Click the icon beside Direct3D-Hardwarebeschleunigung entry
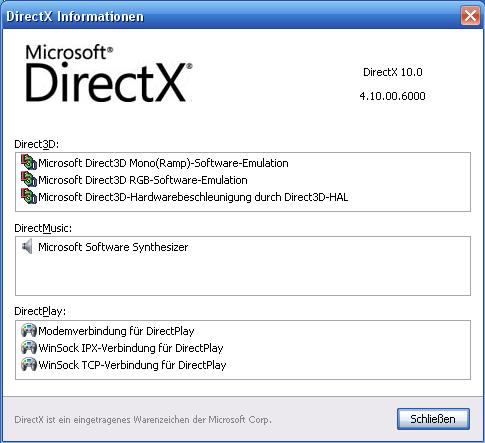Viewport: 485px width, 443px height. (x=29, y=197)
